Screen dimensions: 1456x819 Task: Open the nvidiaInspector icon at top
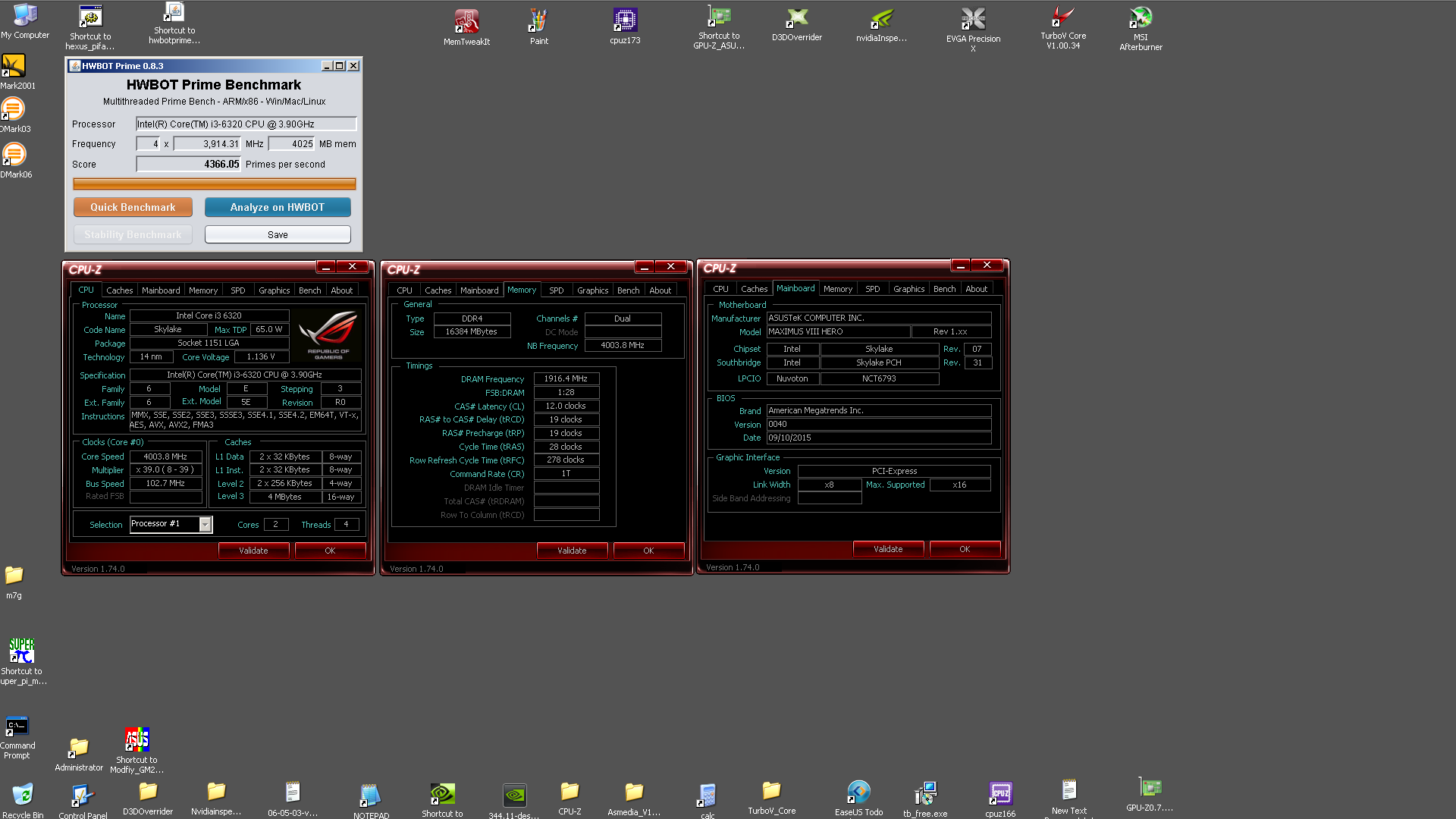click(881, 25)
